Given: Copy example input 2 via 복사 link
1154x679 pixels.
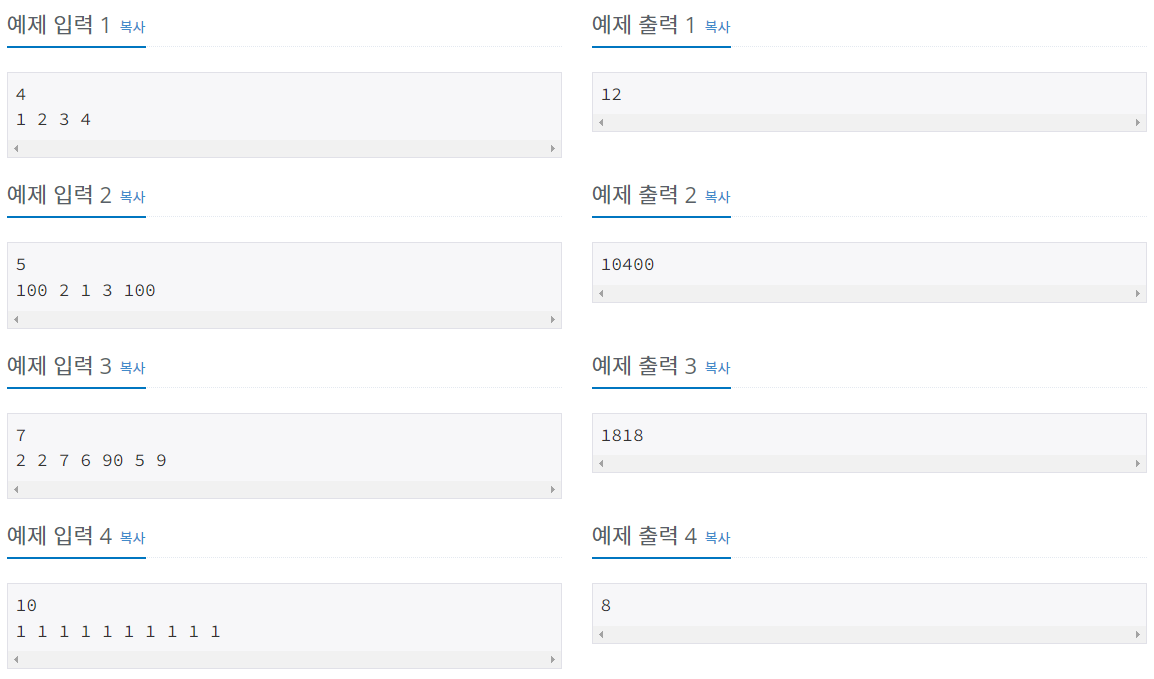Looking at the screenshot, I should point(132,196).
